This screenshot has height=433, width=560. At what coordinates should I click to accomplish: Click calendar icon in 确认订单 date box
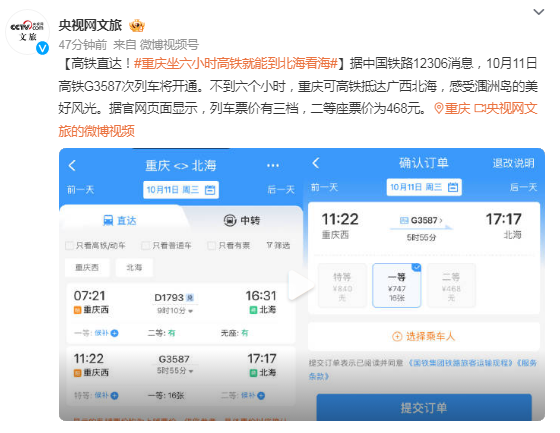(453, 187)
